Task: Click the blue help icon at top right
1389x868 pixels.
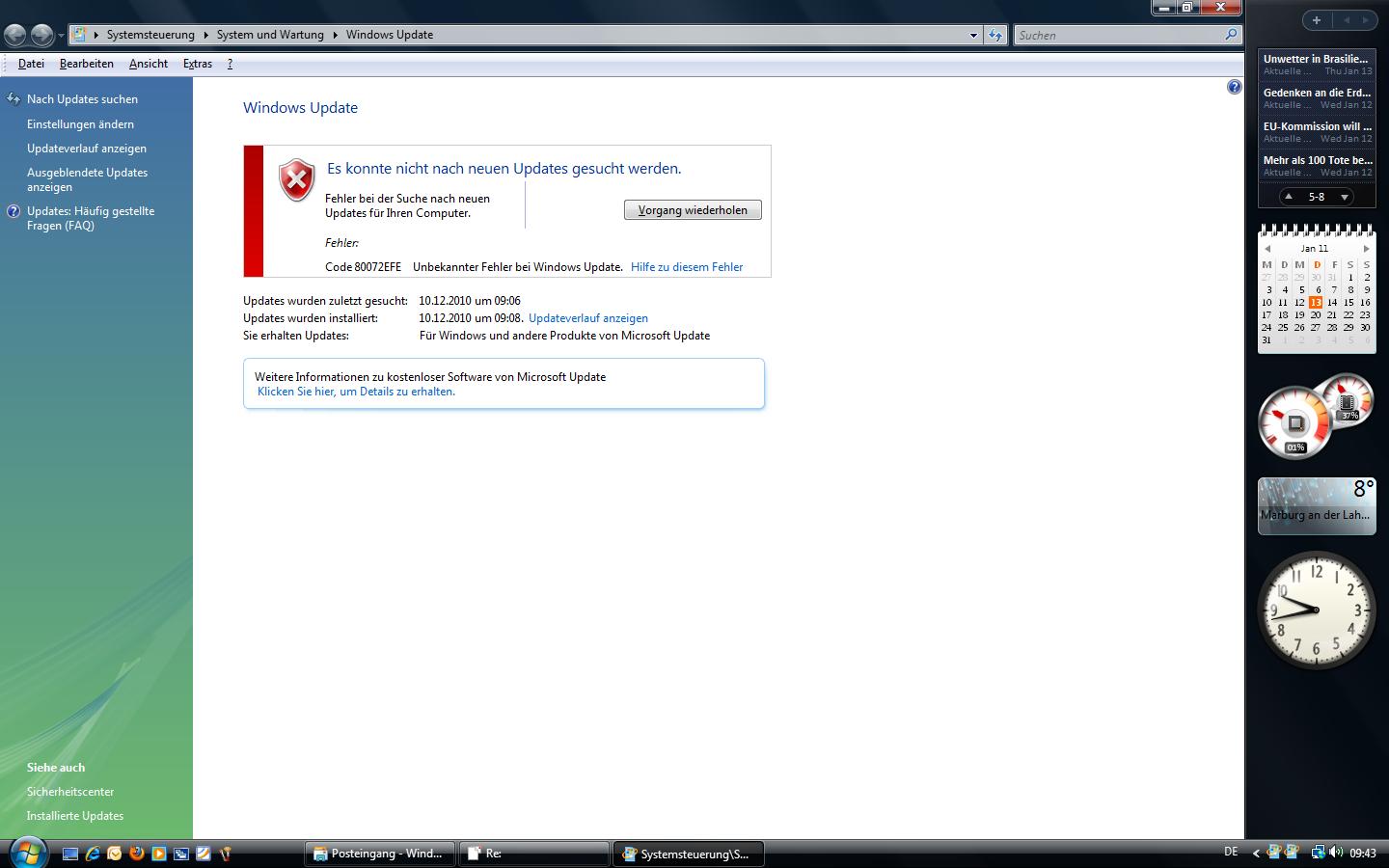Action: [1234, 87]
